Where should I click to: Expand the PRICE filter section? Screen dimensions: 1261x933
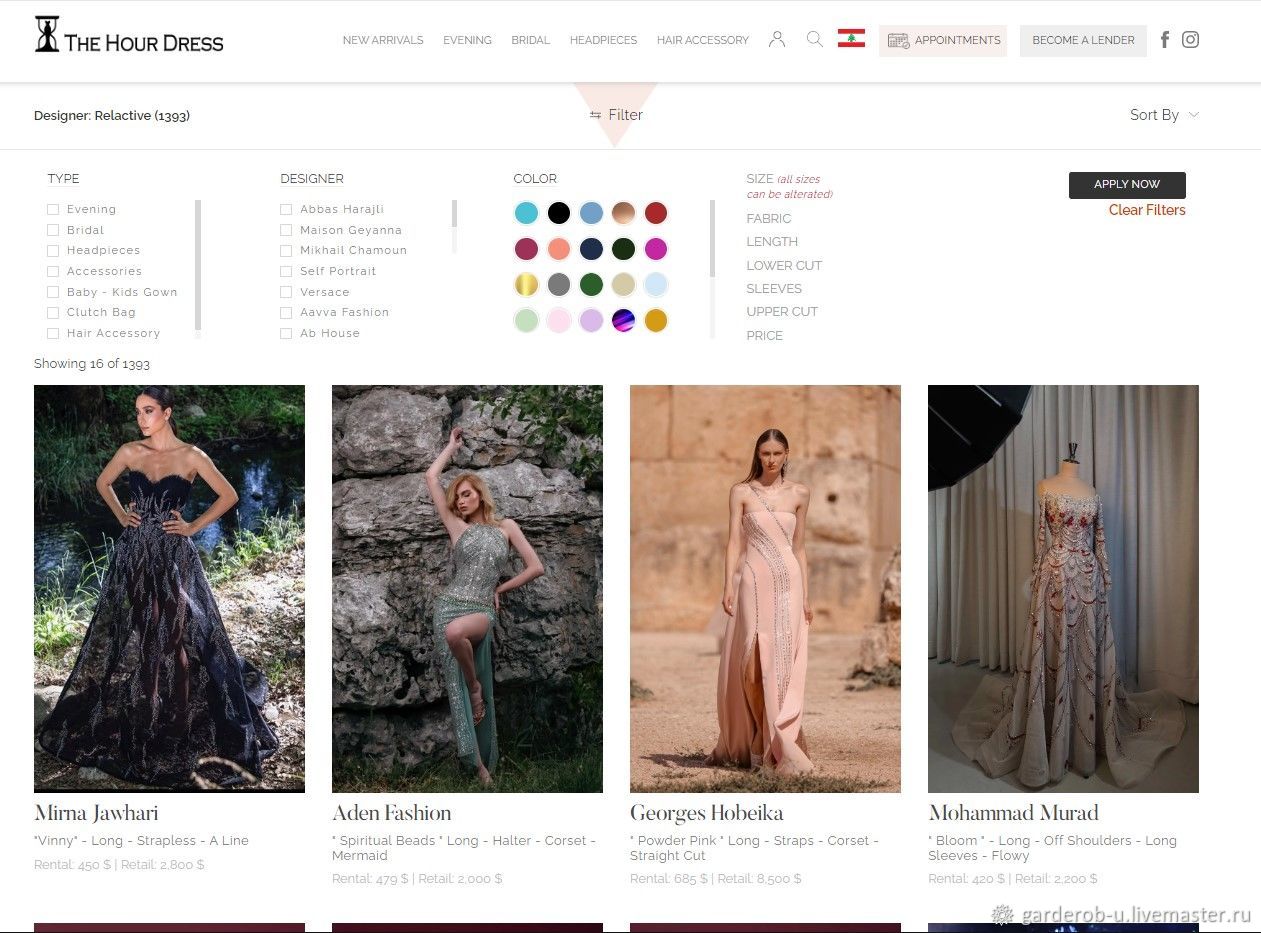coord(764,335)
